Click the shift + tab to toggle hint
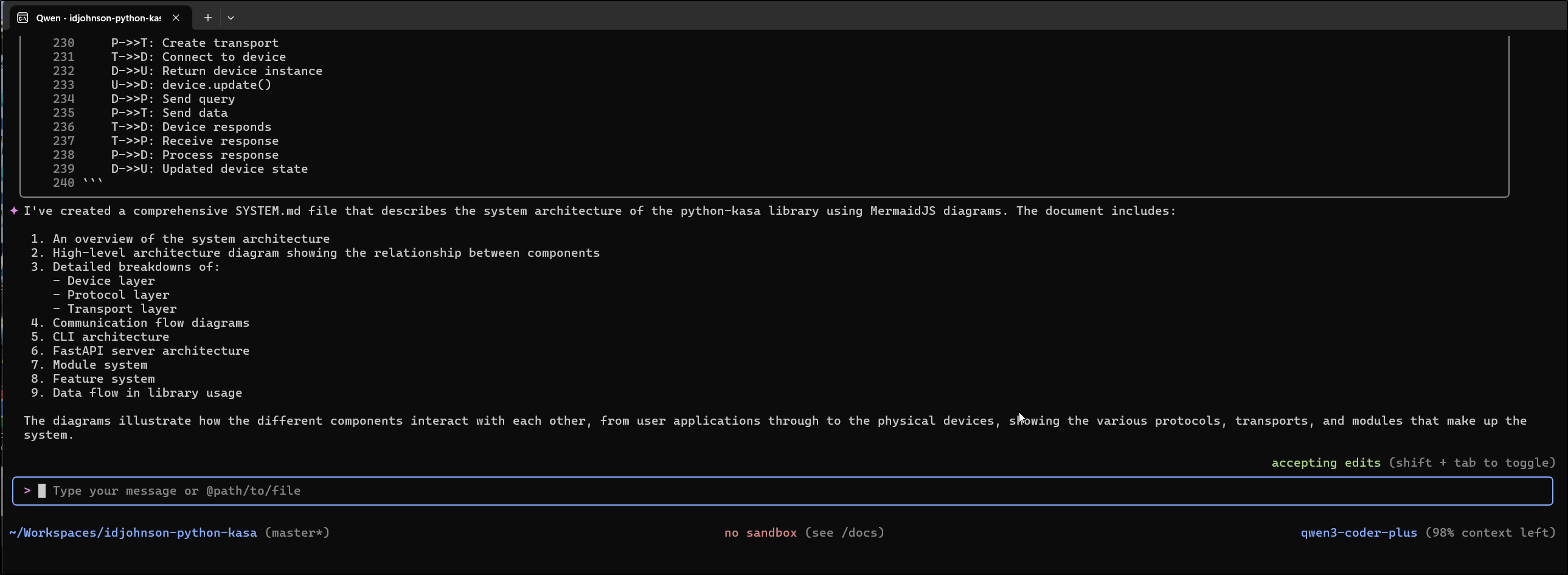Image resolution: width=1568 pixels, height=575 pixels. [x=1472, y=463]
